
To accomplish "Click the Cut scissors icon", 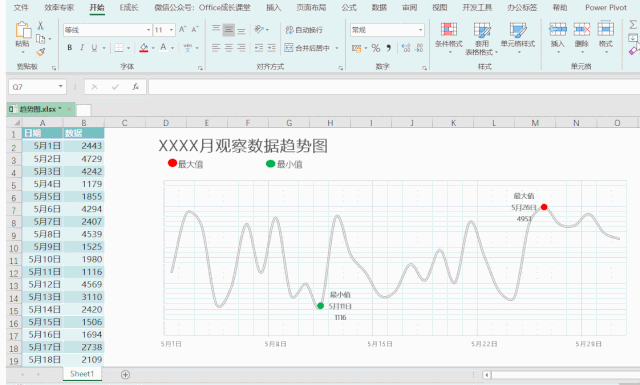I will [40, 26].
